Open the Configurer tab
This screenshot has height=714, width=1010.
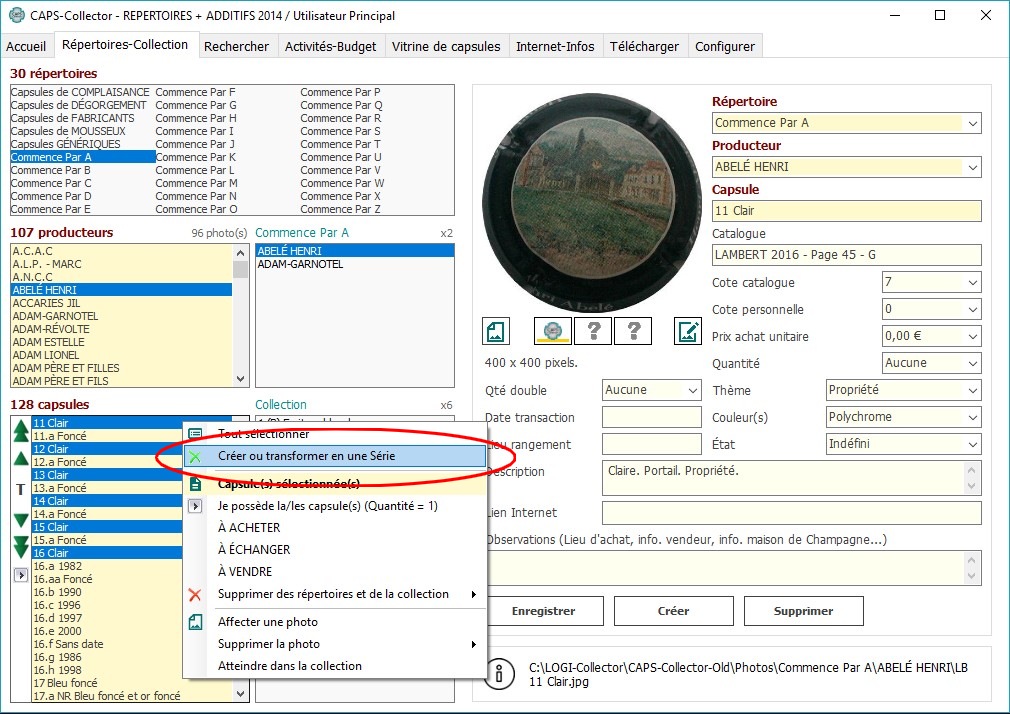(x=725, y=46)
